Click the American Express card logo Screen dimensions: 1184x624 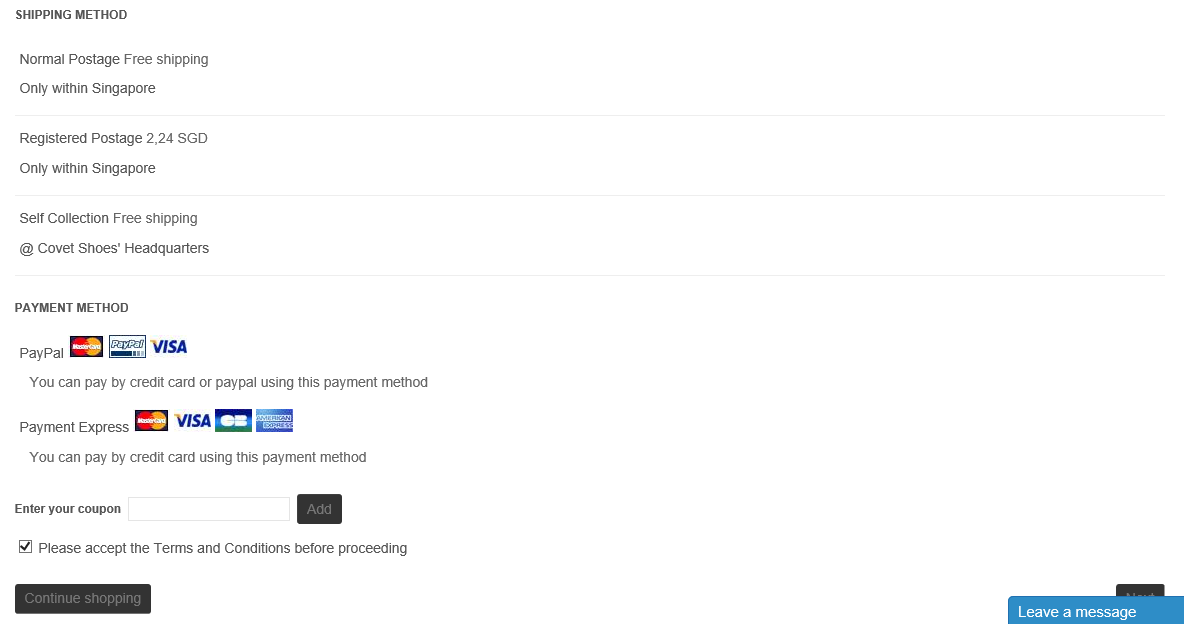274,421
